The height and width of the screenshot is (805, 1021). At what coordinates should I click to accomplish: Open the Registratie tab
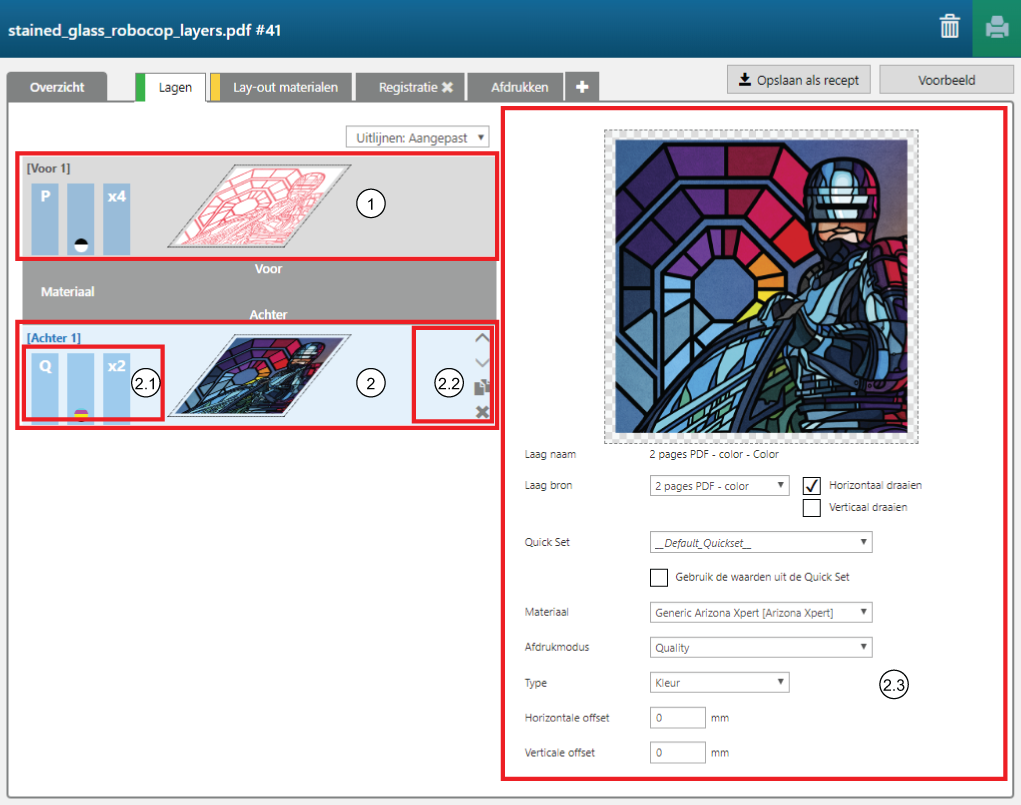[x=411, y=87]
